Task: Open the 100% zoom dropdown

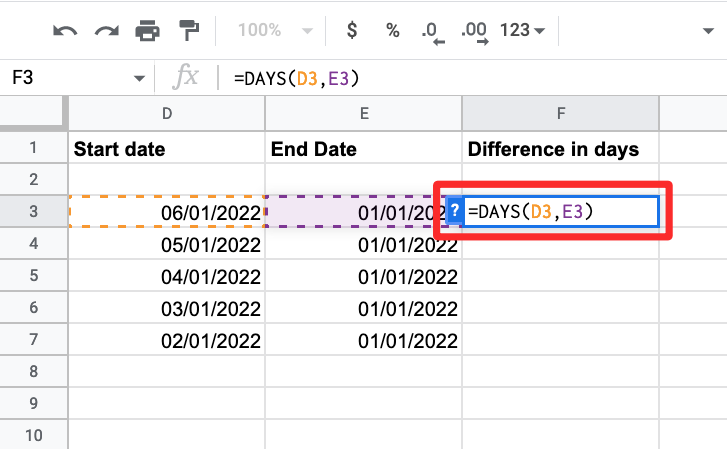Action: tap(266, 30)
